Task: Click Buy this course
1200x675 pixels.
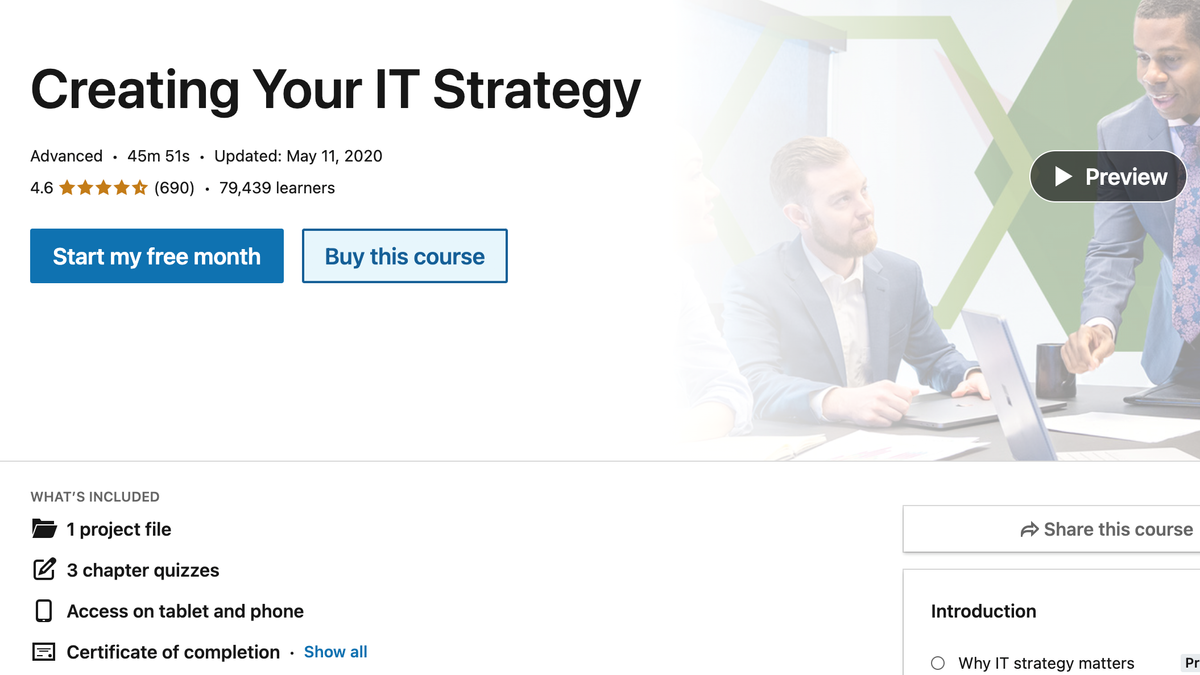Action: [x=404, y=256]
